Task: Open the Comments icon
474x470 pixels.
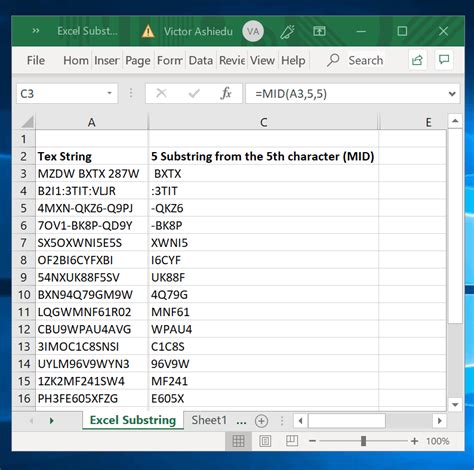Action: click(x=444, y=60)
